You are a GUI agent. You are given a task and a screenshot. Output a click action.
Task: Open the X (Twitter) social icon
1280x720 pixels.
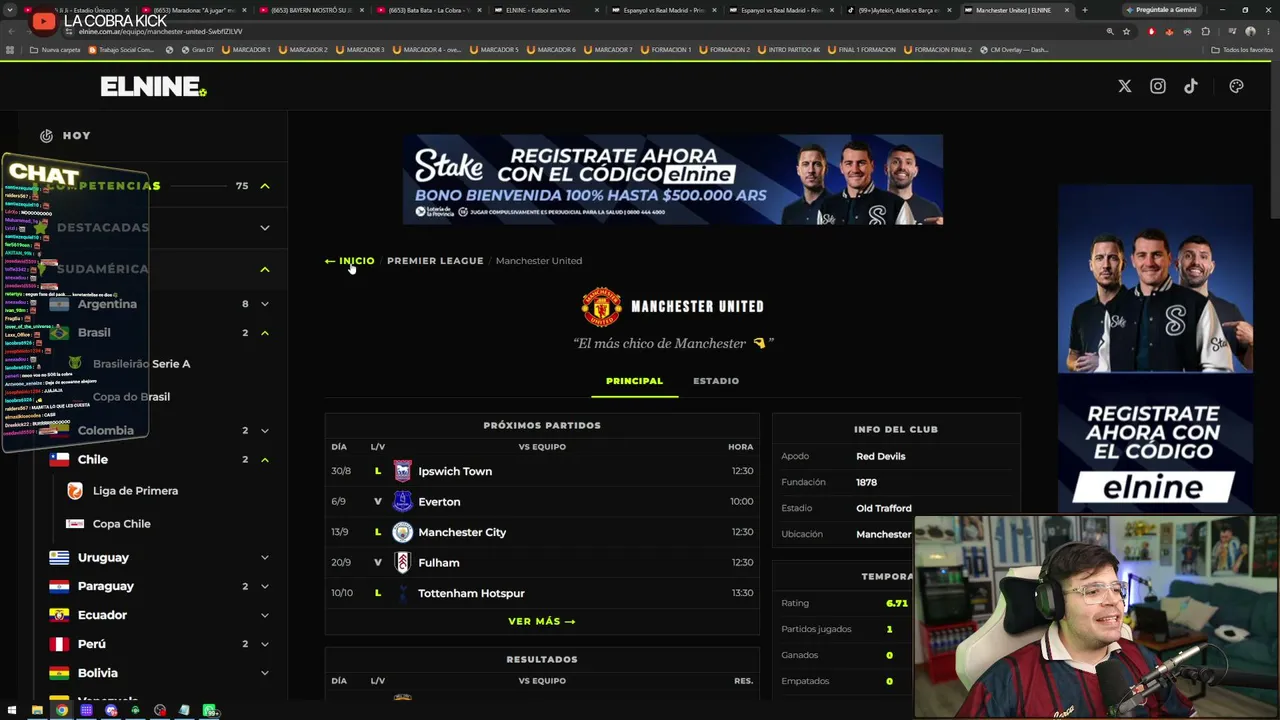coord(1125,86)
